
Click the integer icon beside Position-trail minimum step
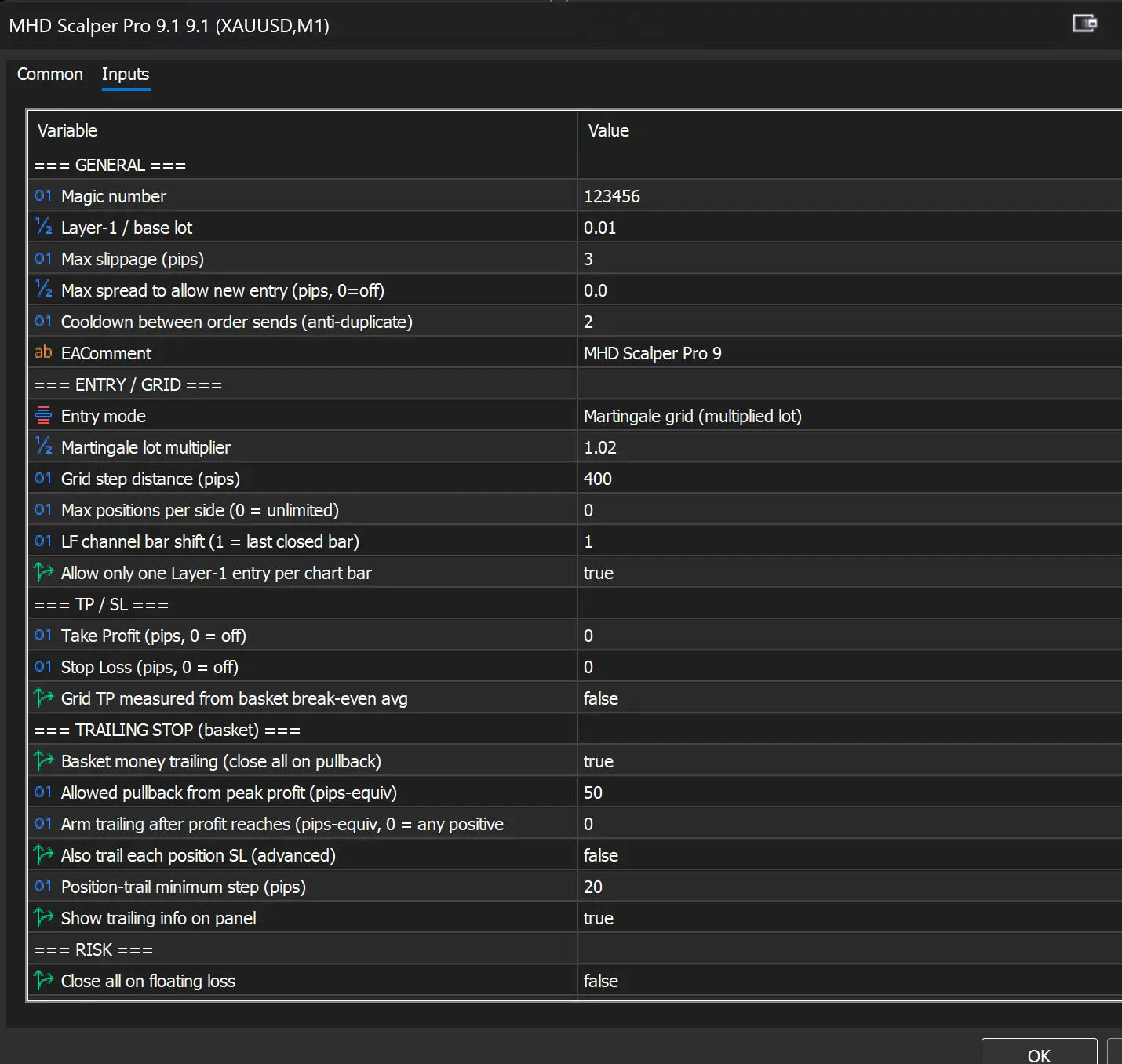tap(43, 886)
